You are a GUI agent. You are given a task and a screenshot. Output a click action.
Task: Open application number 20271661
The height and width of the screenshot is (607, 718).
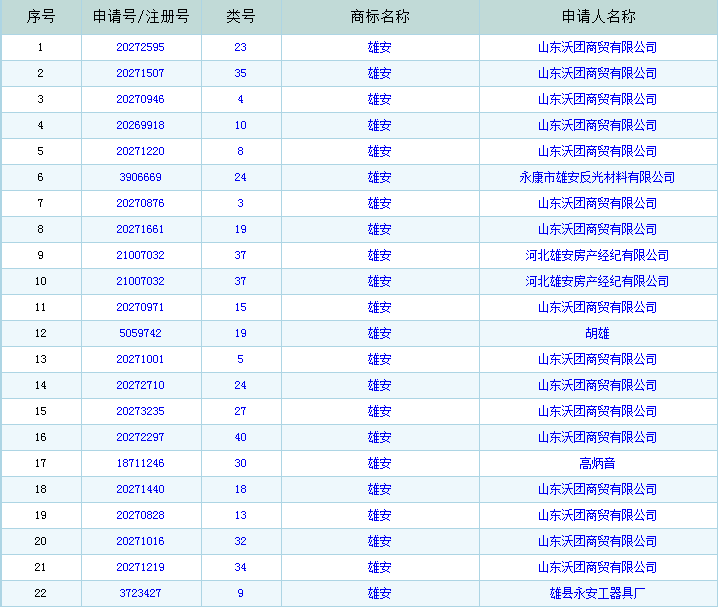pyautogui.click(x=140, y=229)
